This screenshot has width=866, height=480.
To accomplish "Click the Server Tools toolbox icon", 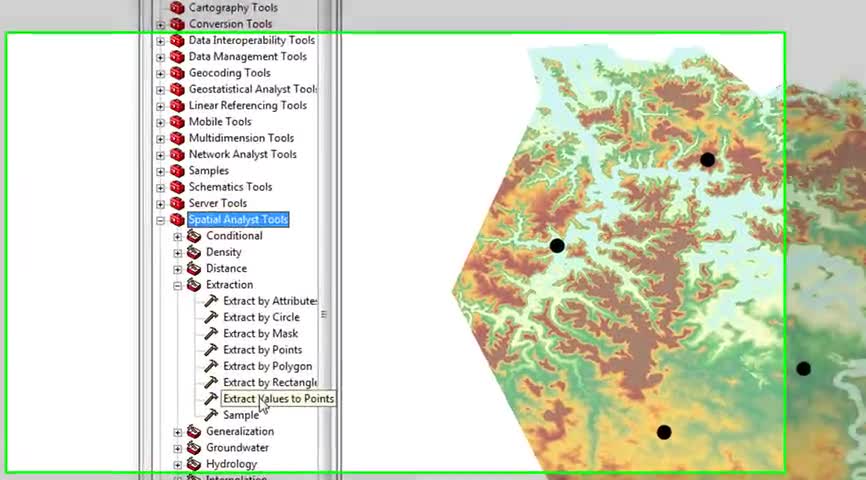I will (177, 203).
